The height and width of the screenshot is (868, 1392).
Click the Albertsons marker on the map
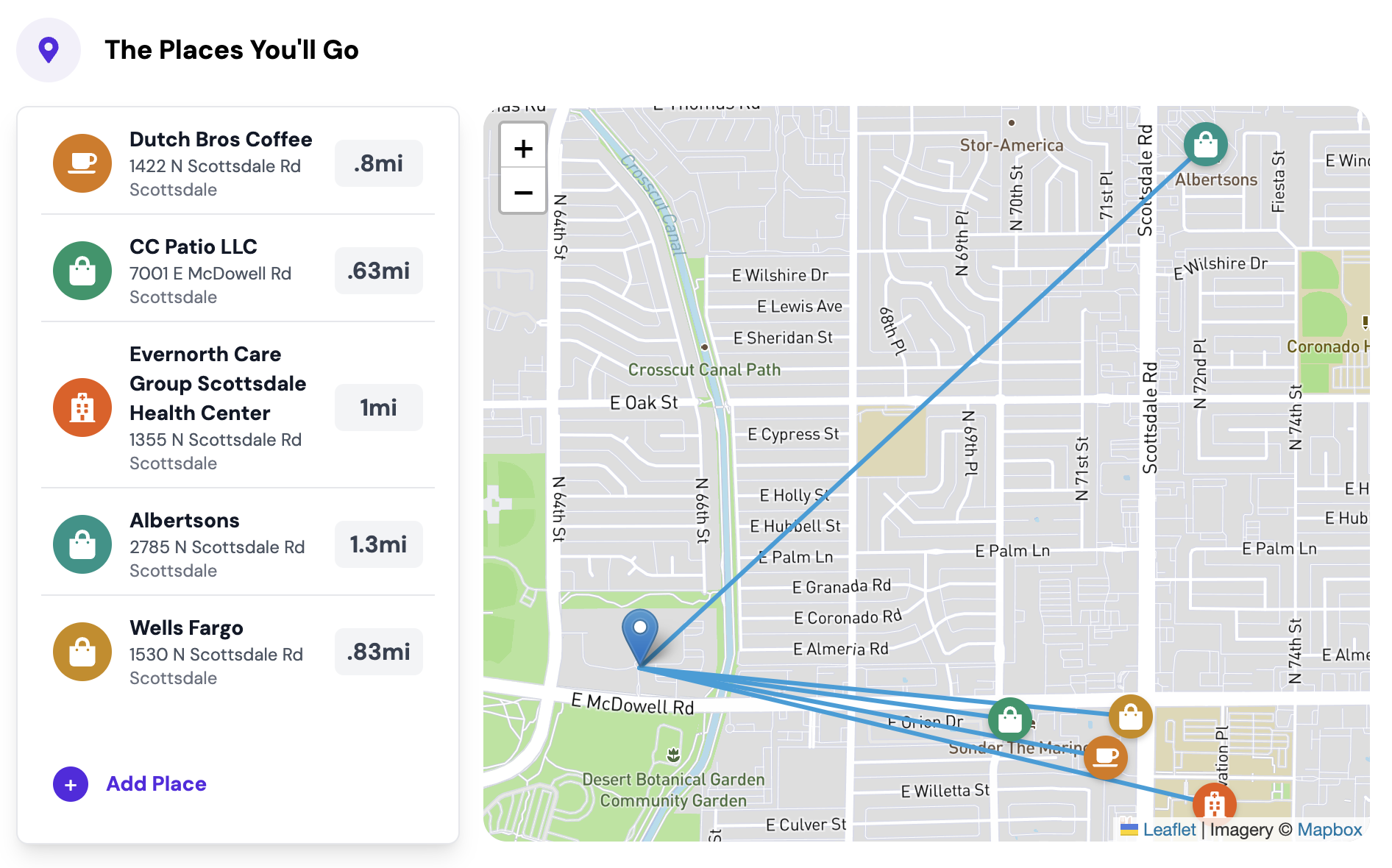pos(1205,144)
